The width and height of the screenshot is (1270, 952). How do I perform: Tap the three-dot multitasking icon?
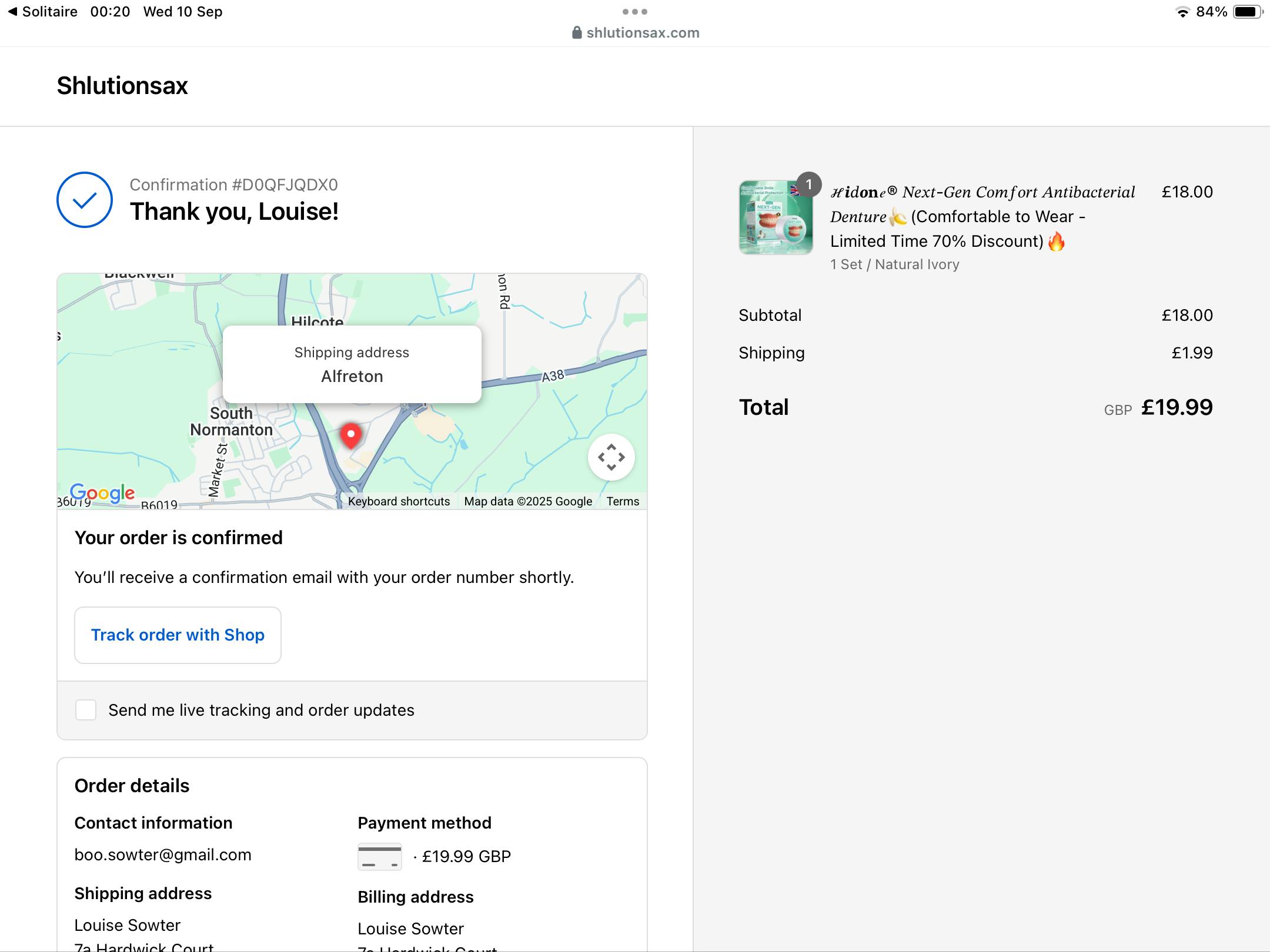[x=634, y=12]
